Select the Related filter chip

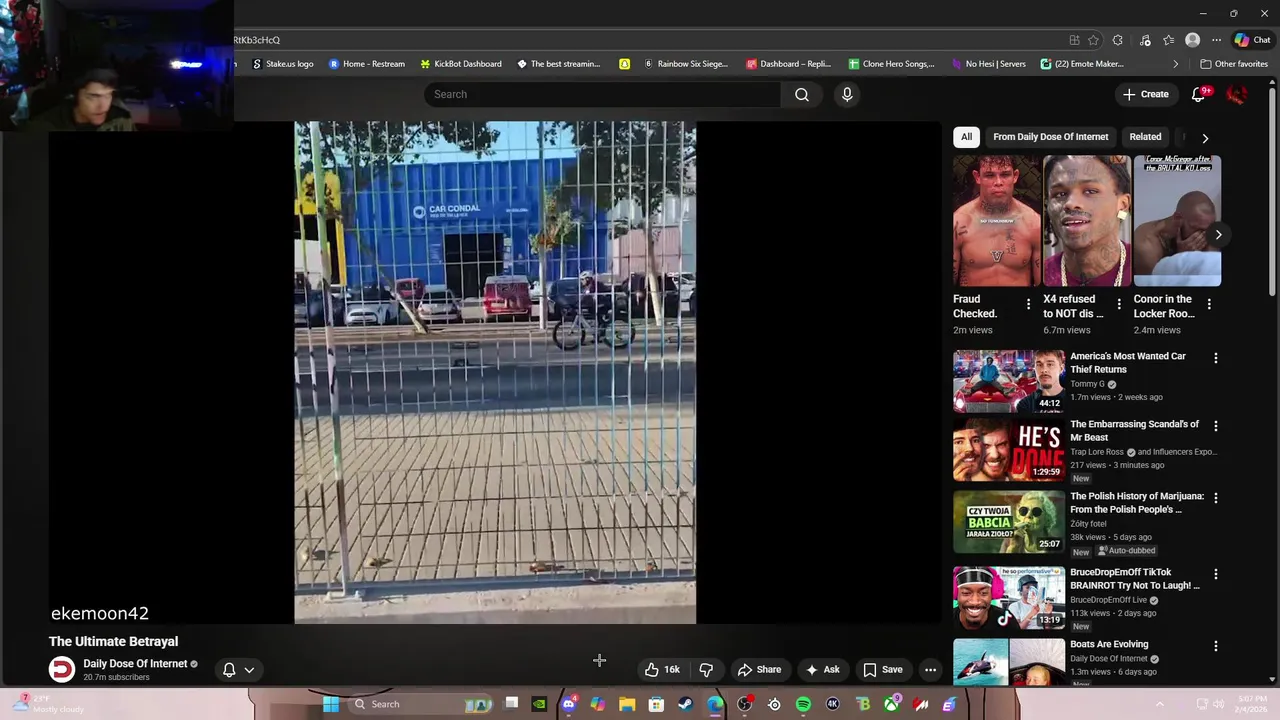tap(1145, 137)
